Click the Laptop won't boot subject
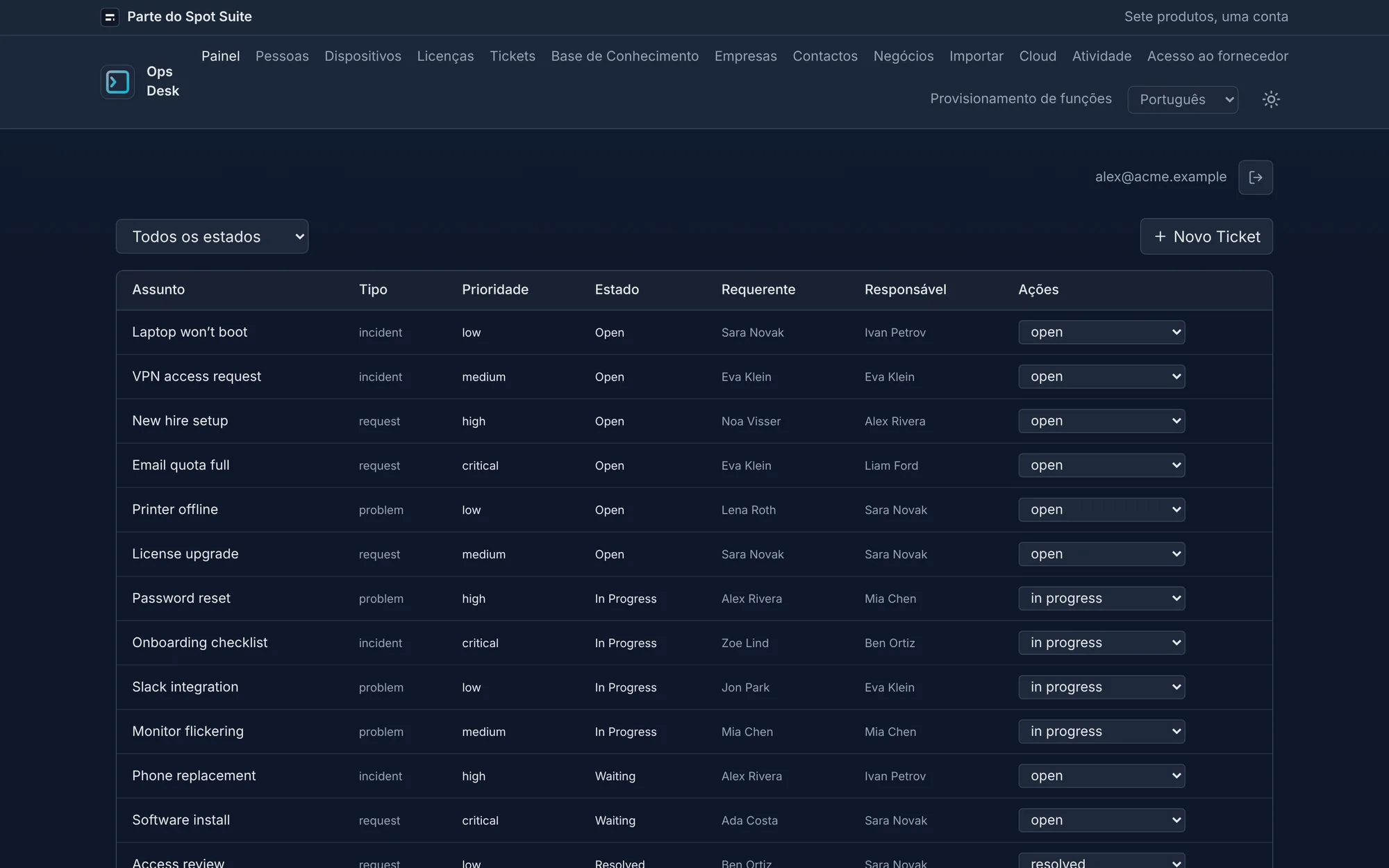This screenshot has height=868, width=1389. 190,332
